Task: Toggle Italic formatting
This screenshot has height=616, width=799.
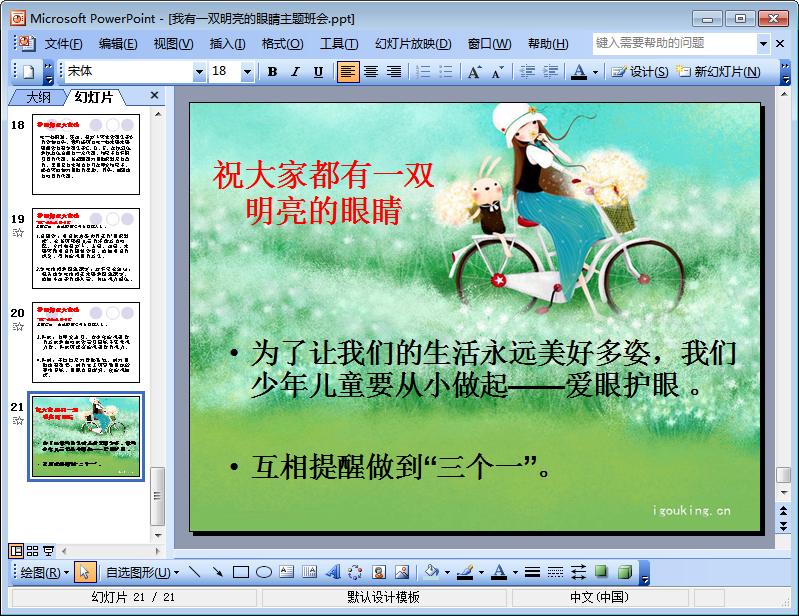Action: click(295, 72)
